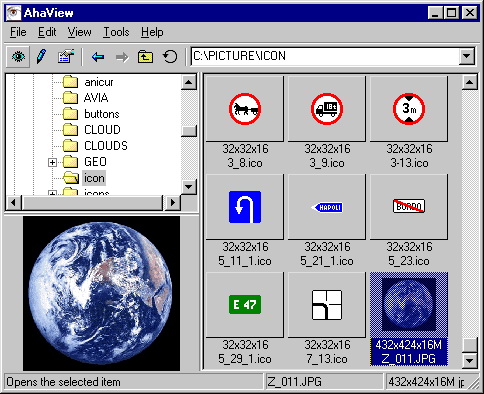Open the File menu
484x394 pixels.
(x=18, y=32)
